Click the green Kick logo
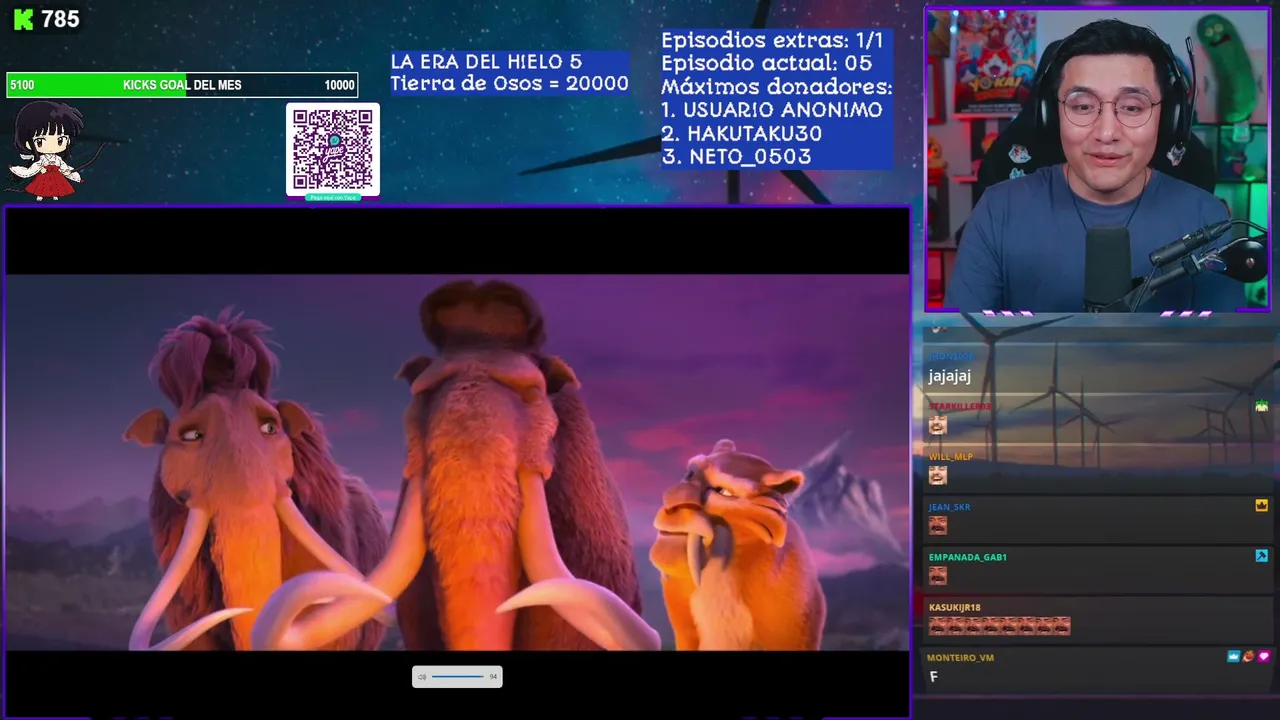Image resolution: width=1280 pixels, height=720 pixels. (23, 19)
